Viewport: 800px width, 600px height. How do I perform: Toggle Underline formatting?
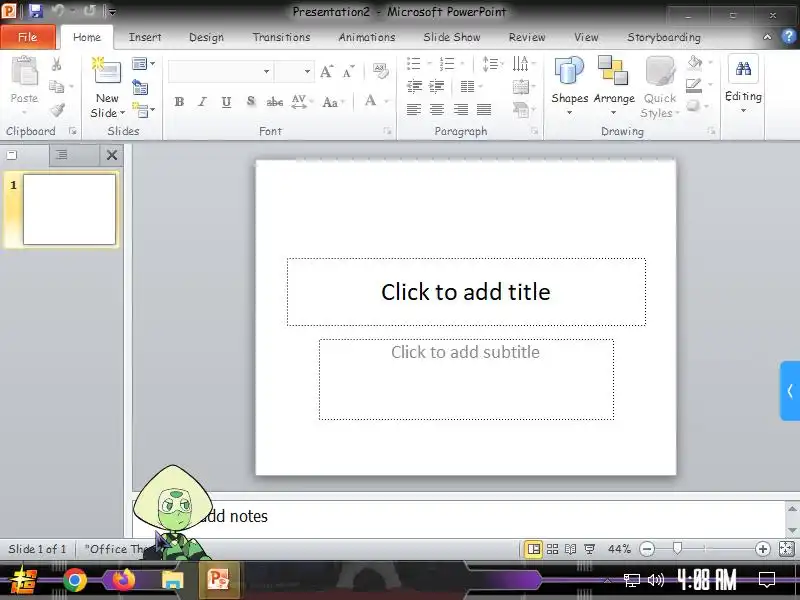pyautogui.click(x=226, y=102)
